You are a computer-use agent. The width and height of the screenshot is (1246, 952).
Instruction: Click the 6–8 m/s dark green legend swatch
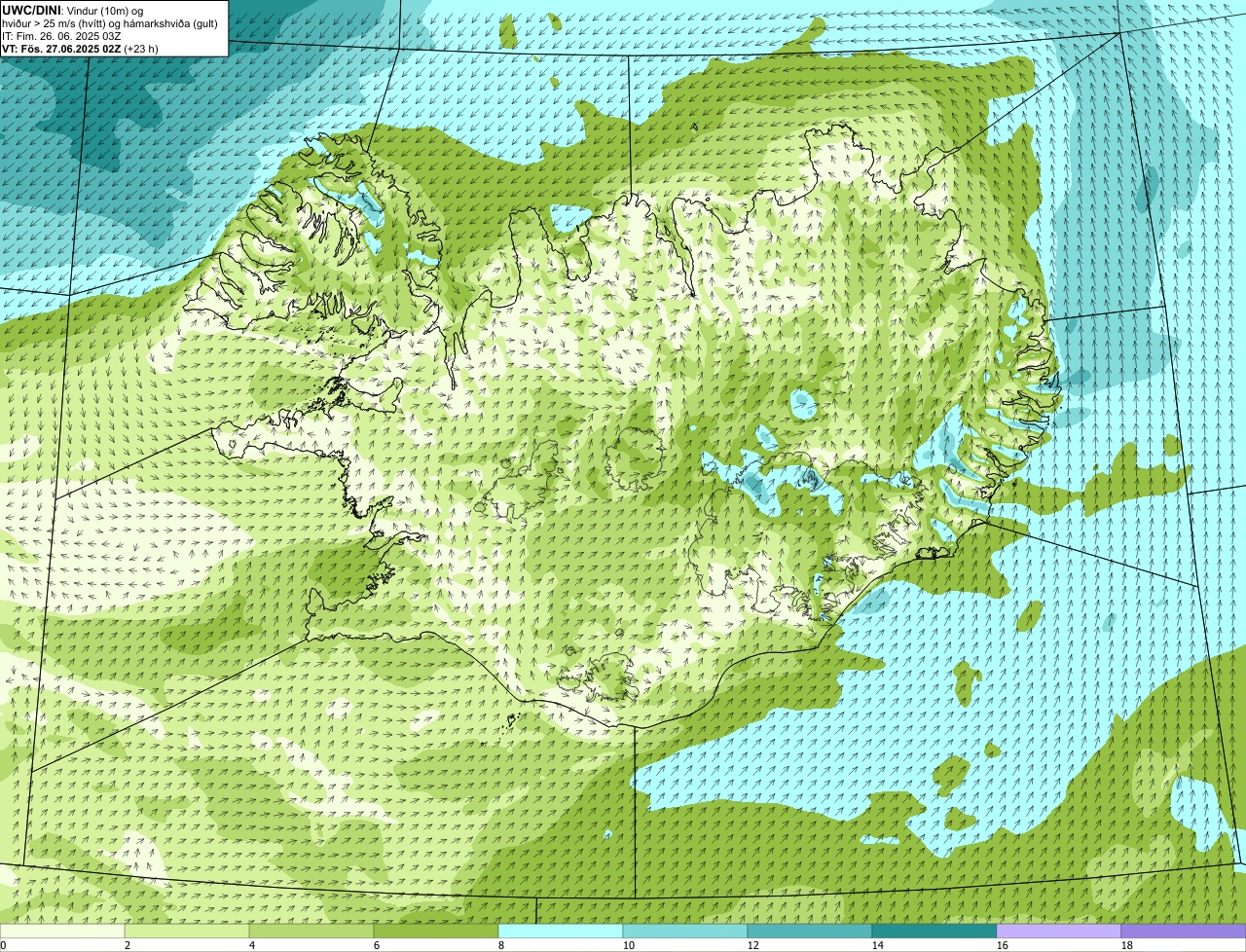[436, 932]
